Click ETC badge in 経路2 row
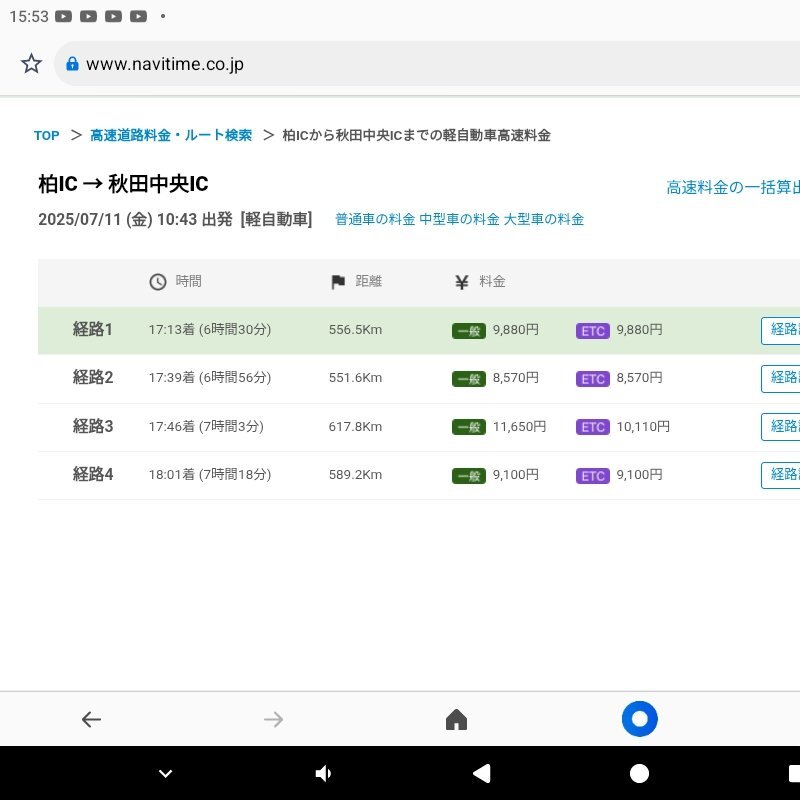This screenshot has height=800, width=800. click(x=592, y=379)
